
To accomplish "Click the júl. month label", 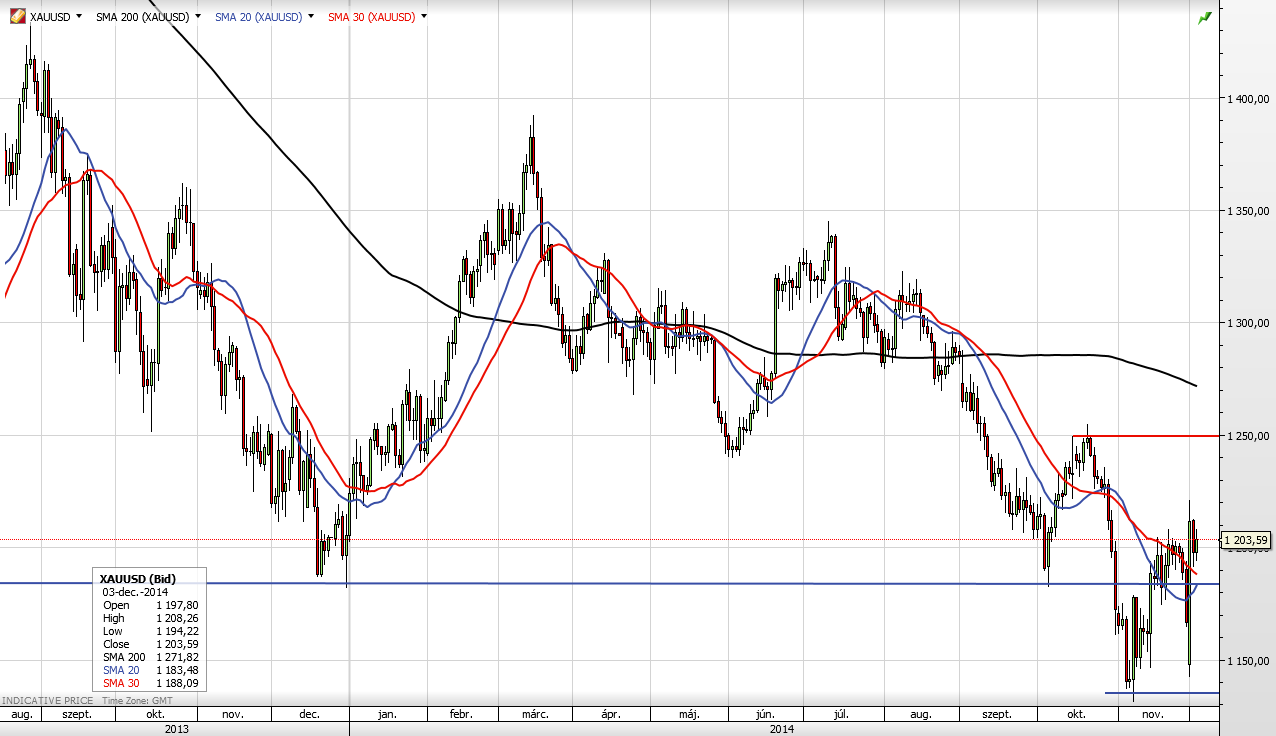I will click(x=841, y=715).
